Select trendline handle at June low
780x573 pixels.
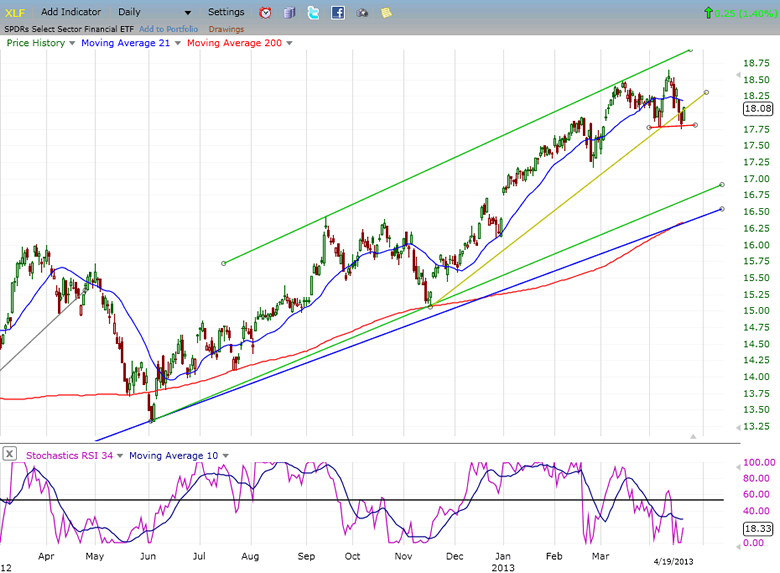[x=152, y=421]
